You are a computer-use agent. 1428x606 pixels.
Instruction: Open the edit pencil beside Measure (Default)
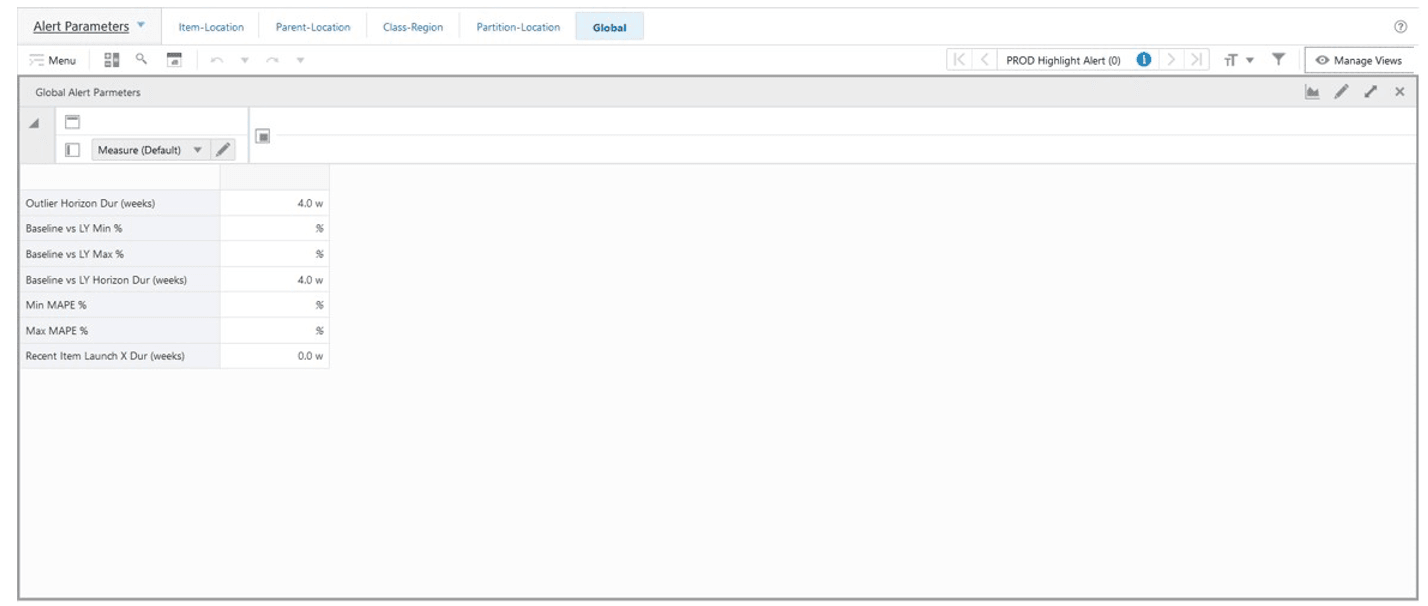225,149
